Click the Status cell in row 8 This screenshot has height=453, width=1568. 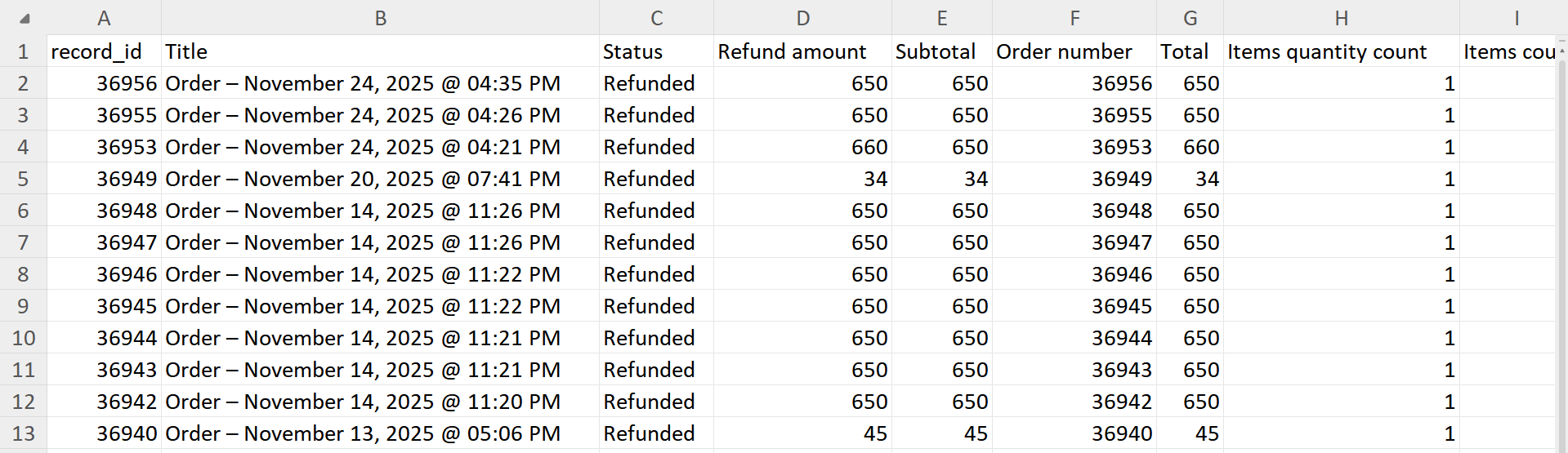pyautogui.click(x=656, y=274)
